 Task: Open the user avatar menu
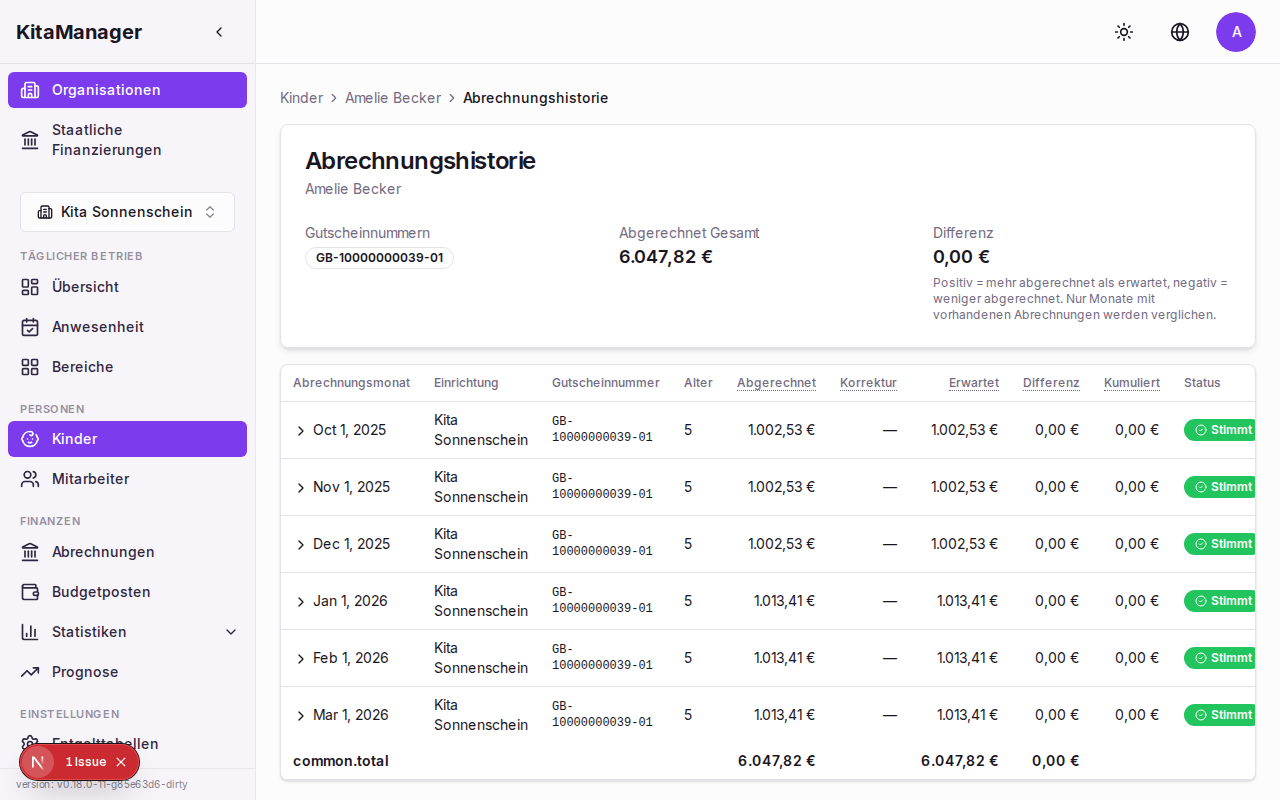pos(1236,32)
